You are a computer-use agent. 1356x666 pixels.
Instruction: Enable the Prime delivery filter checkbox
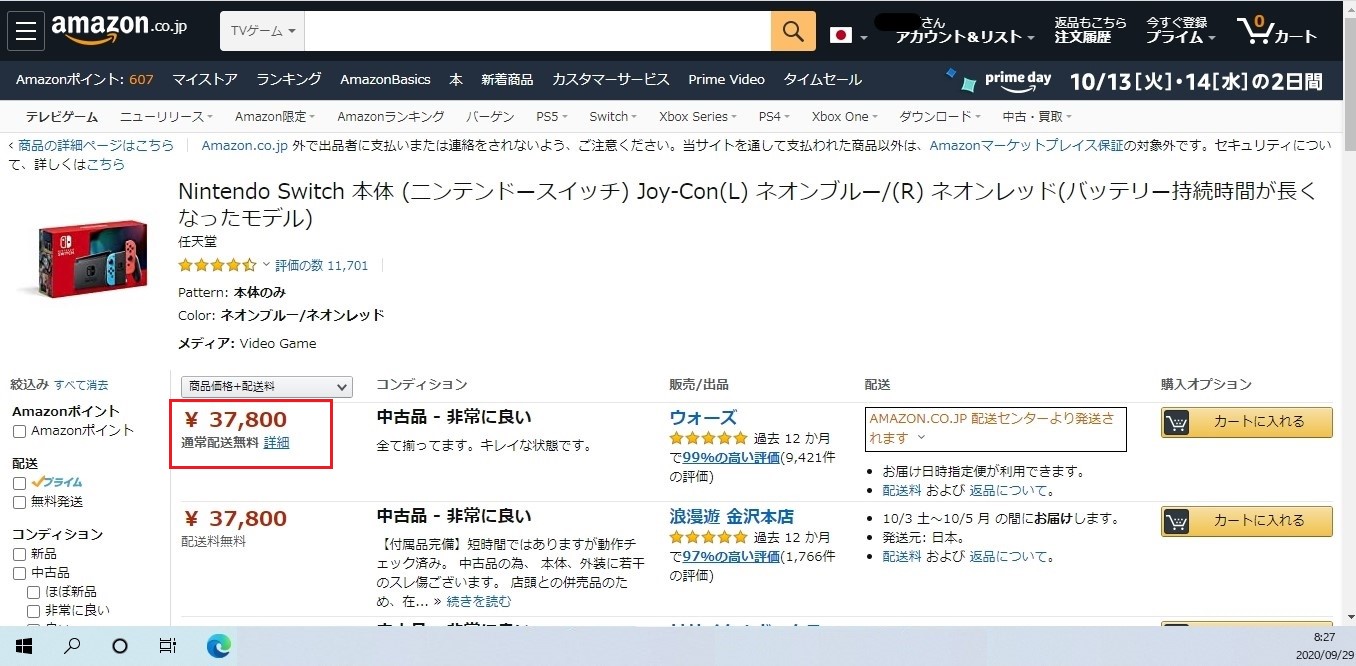click(x=19, y=483)
